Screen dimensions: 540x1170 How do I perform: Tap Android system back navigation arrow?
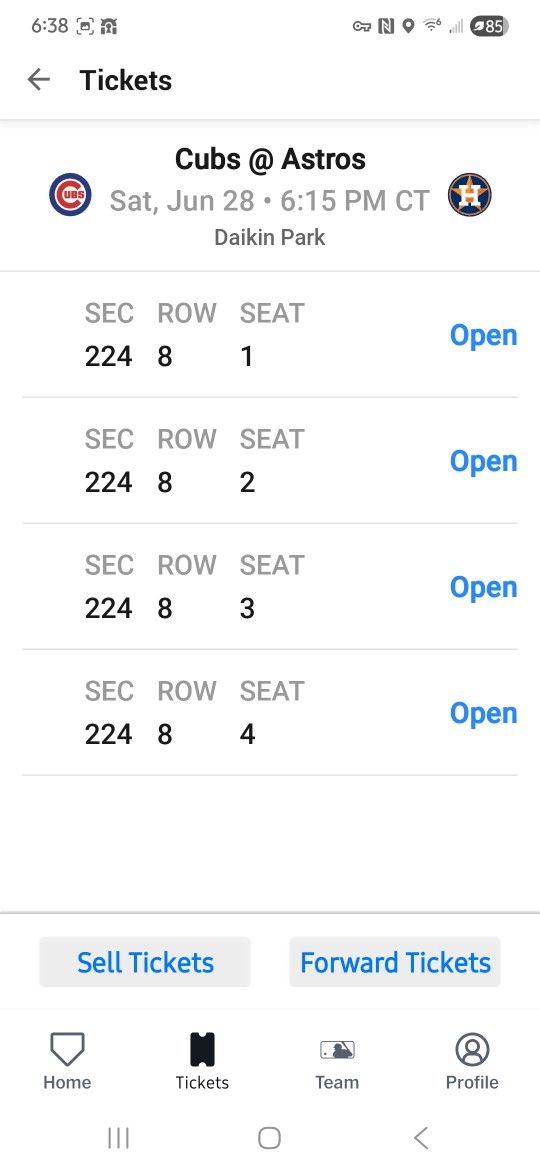[421, 1138]
